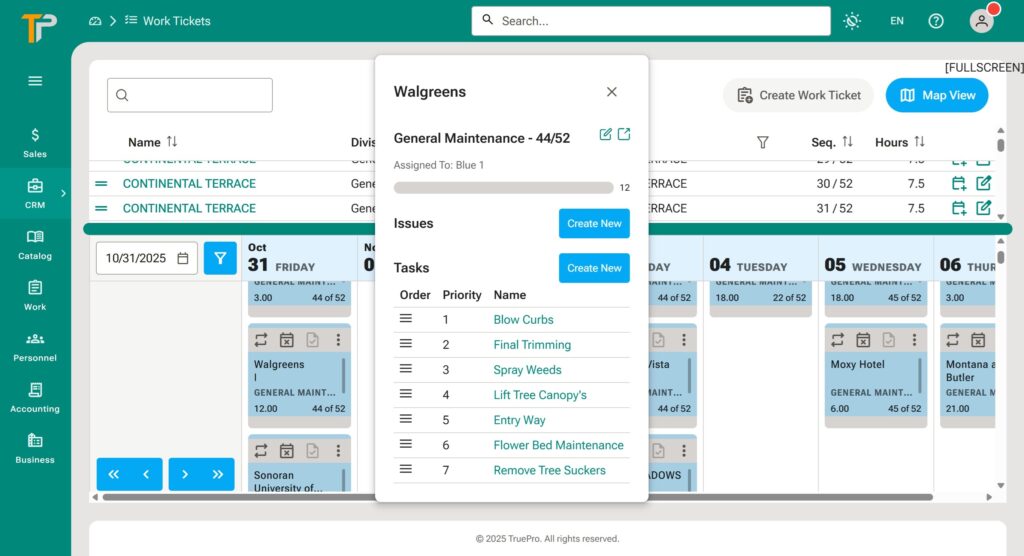Open the Blow Curbs task link

click(x=523, y=320)
